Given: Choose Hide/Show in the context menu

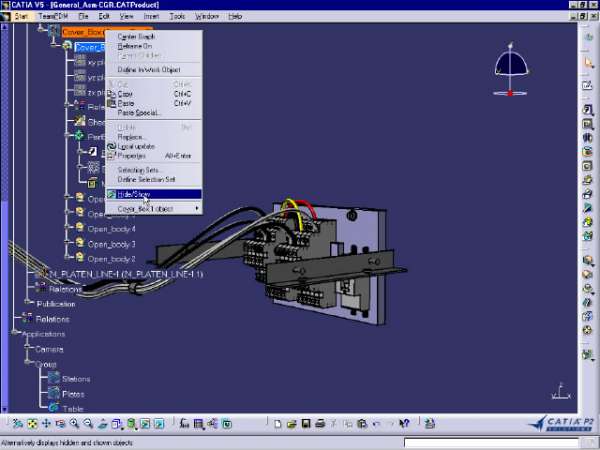Looking at the screenshot, I should [x=154, y=194].
